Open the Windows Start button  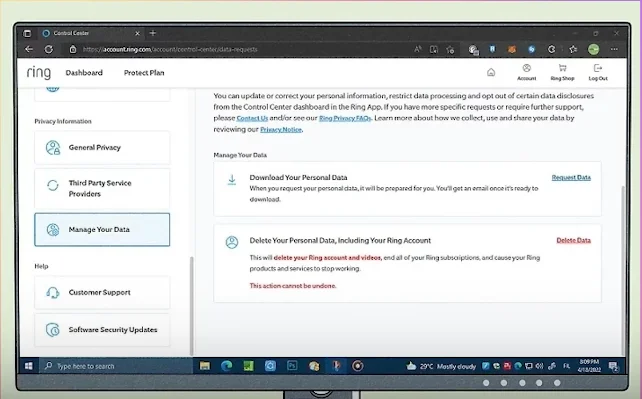pyautogui.click(x=28, y=366)
